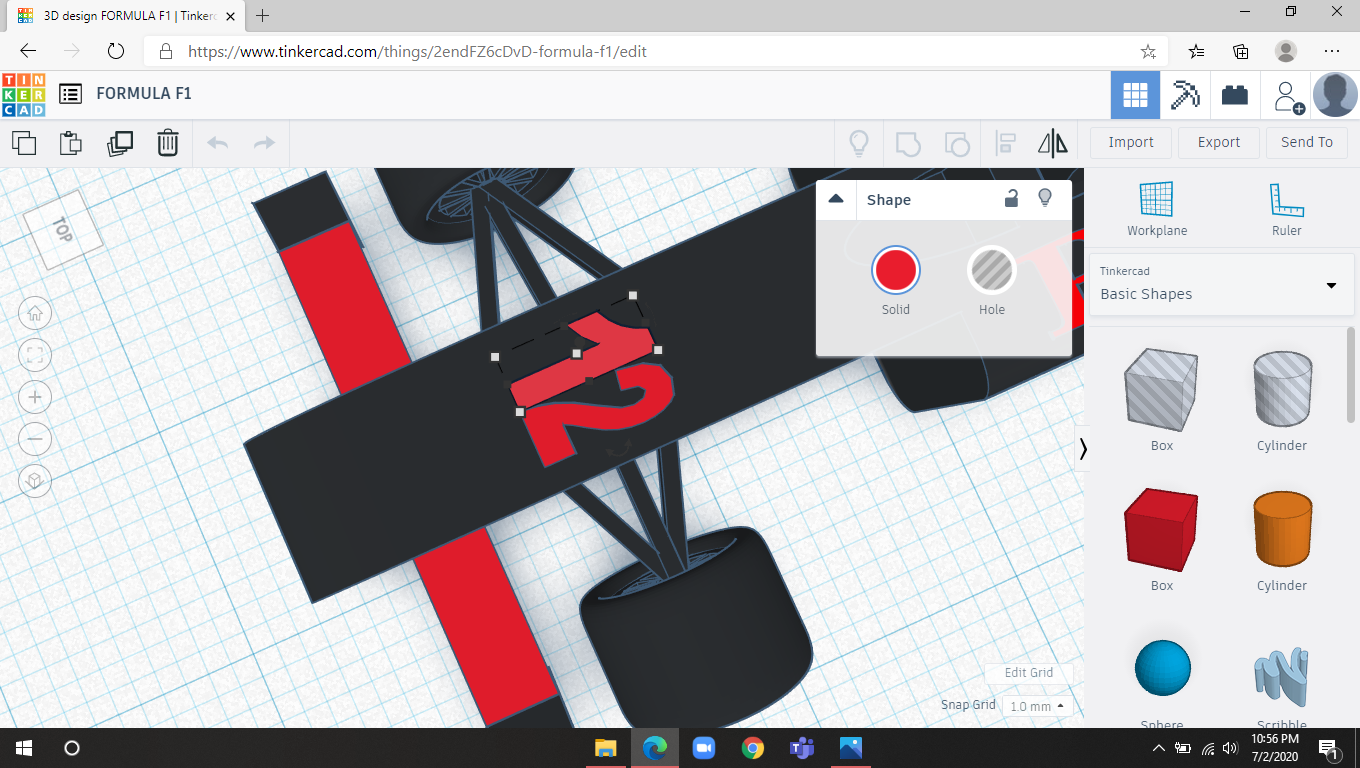Fit the view to selection
This screenshot has width=1360, height=768.
pos(35,355)
